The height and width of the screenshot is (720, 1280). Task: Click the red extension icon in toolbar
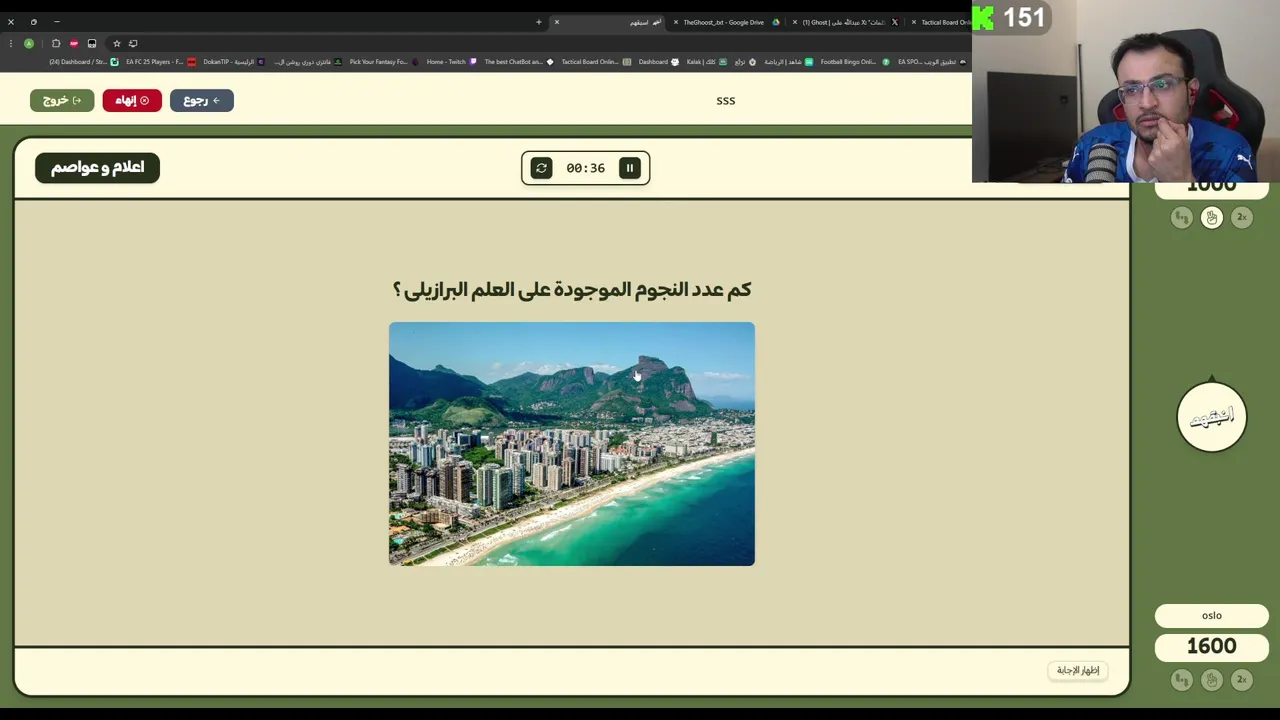point(74,43)
